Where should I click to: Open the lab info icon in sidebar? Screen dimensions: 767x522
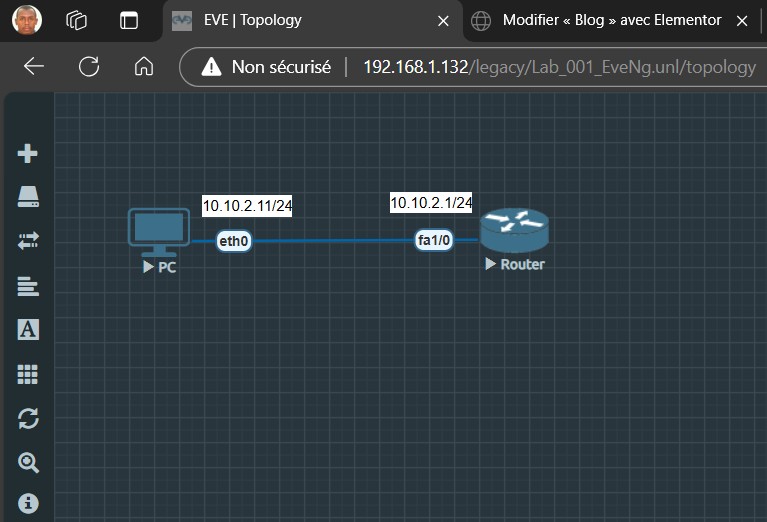(x=28, y=502)
